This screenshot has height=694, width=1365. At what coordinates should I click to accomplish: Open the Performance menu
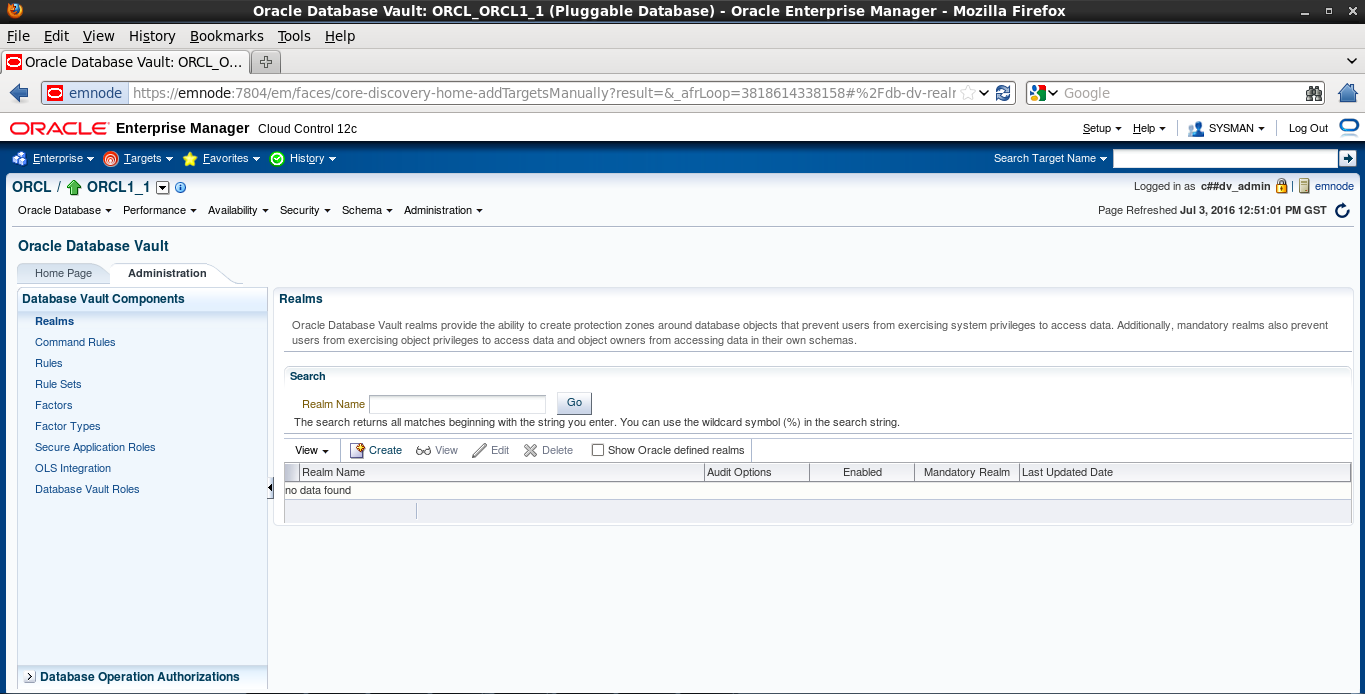tap(160, 210)
